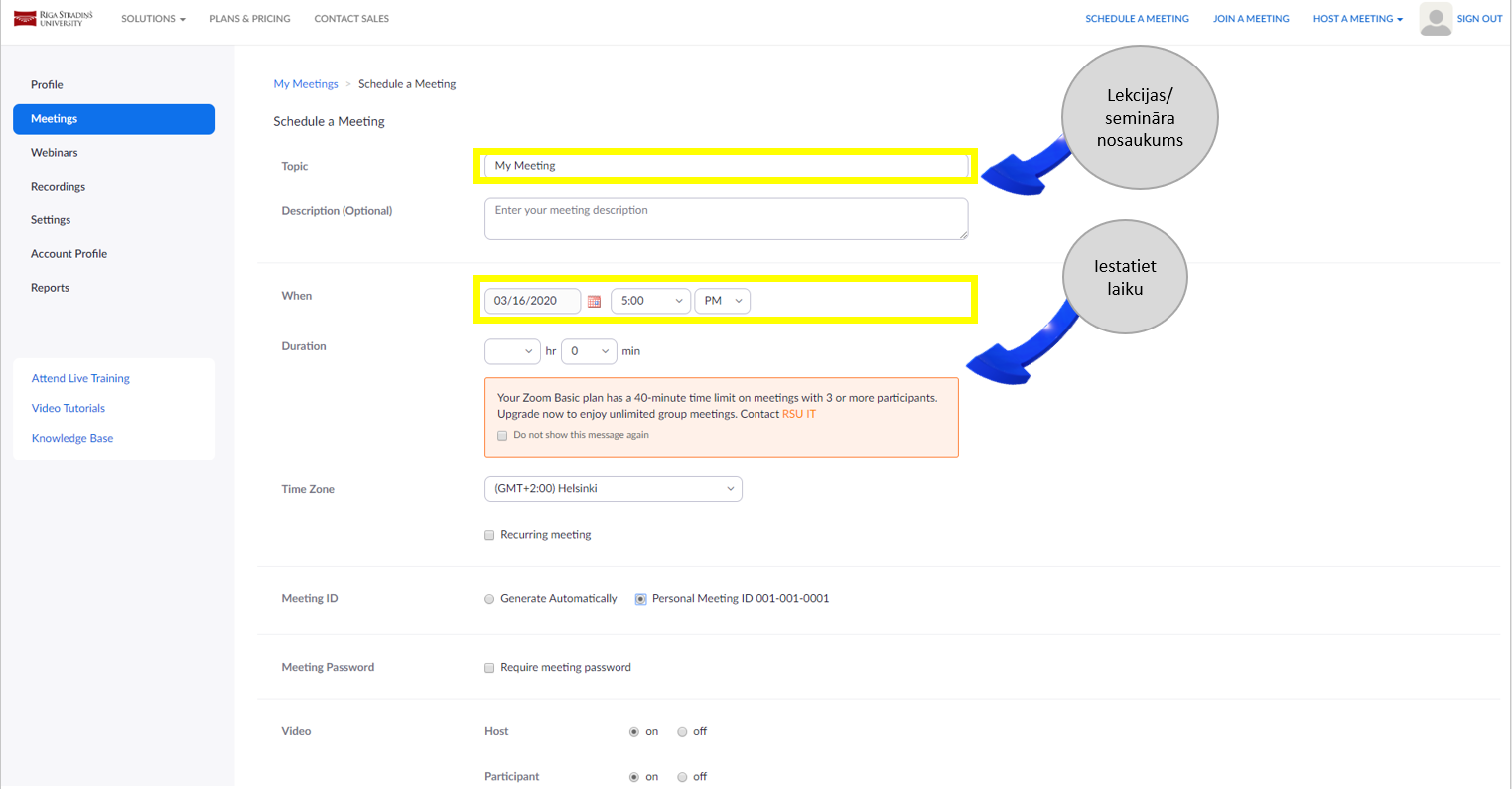Tick Do not show this message again
1512x789 pixels.
502,435
